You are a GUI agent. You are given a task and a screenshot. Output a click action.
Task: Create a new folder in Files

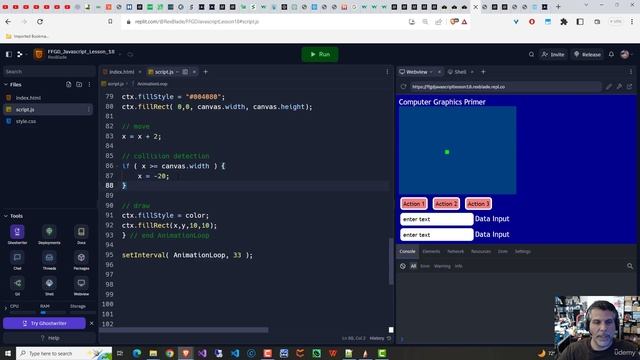(79, 84)
